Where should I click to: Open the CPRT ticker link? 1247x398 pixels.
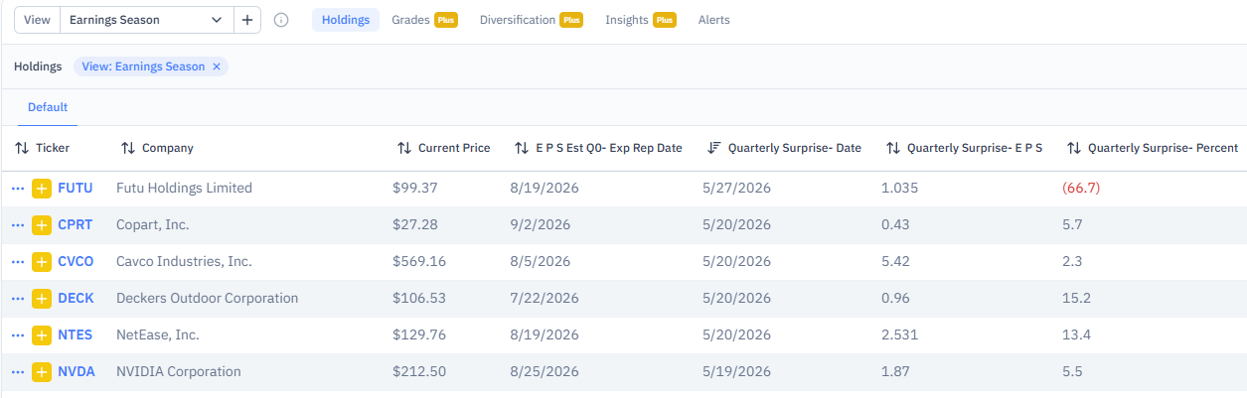pos(75,225)
